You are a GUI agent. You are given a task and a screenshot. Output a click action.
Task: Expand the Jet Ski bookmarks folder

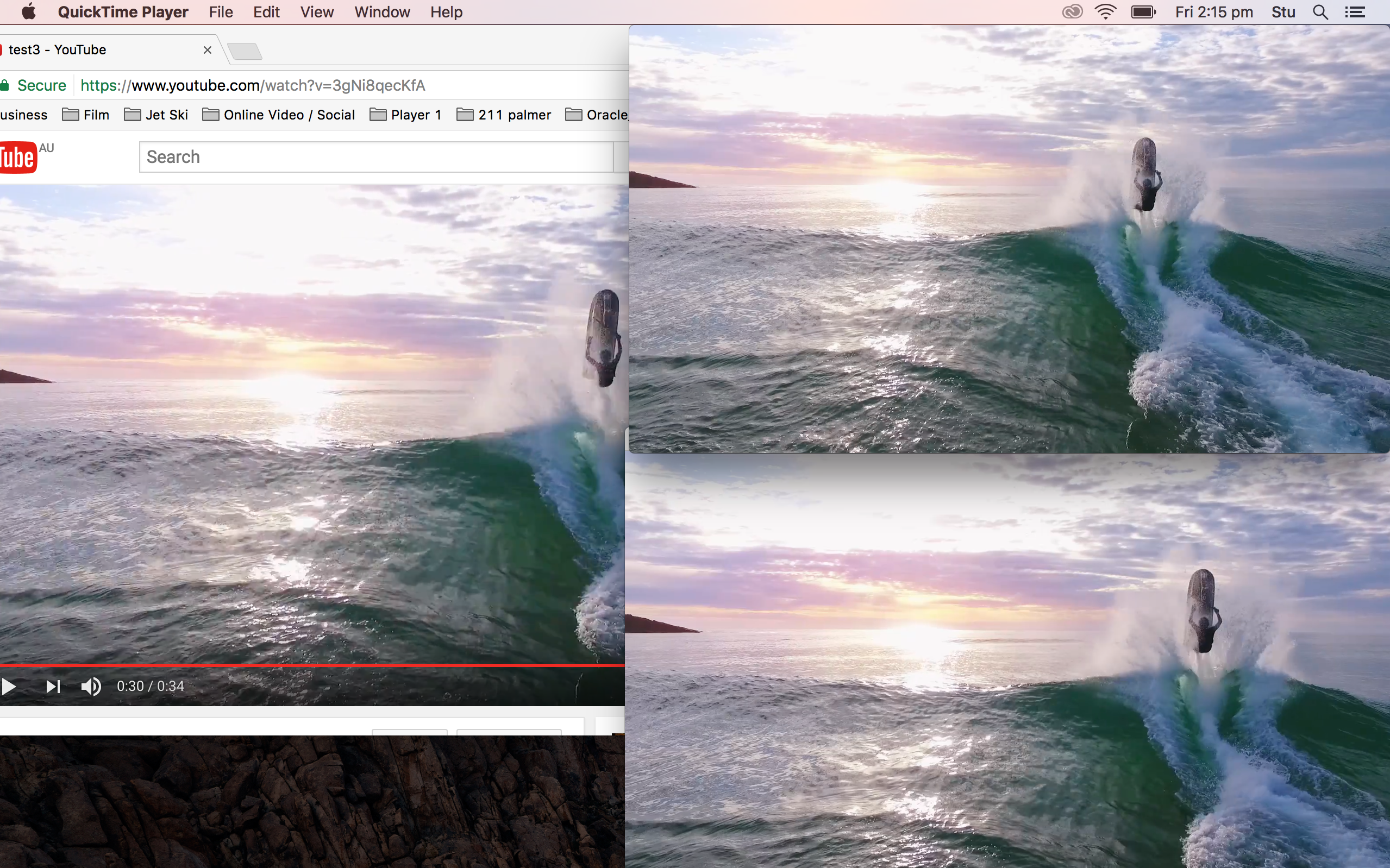click(x=156, y=115)
